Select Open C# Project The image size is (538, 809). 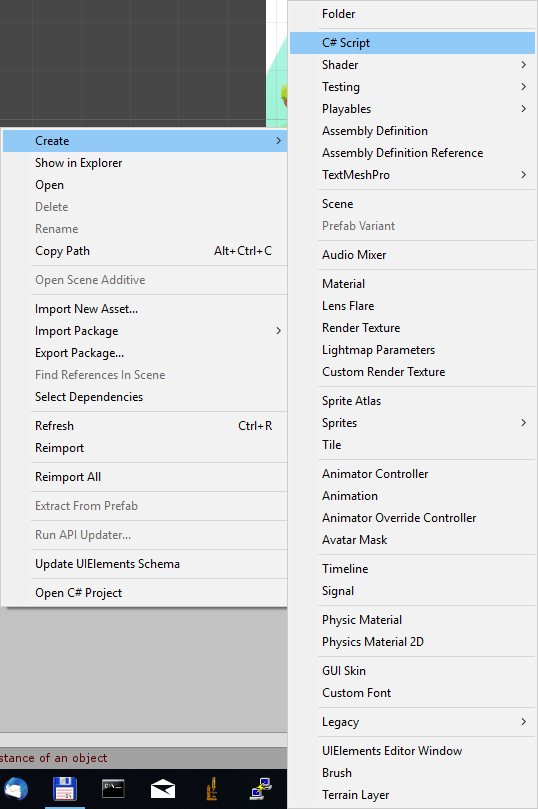point(145,593)
